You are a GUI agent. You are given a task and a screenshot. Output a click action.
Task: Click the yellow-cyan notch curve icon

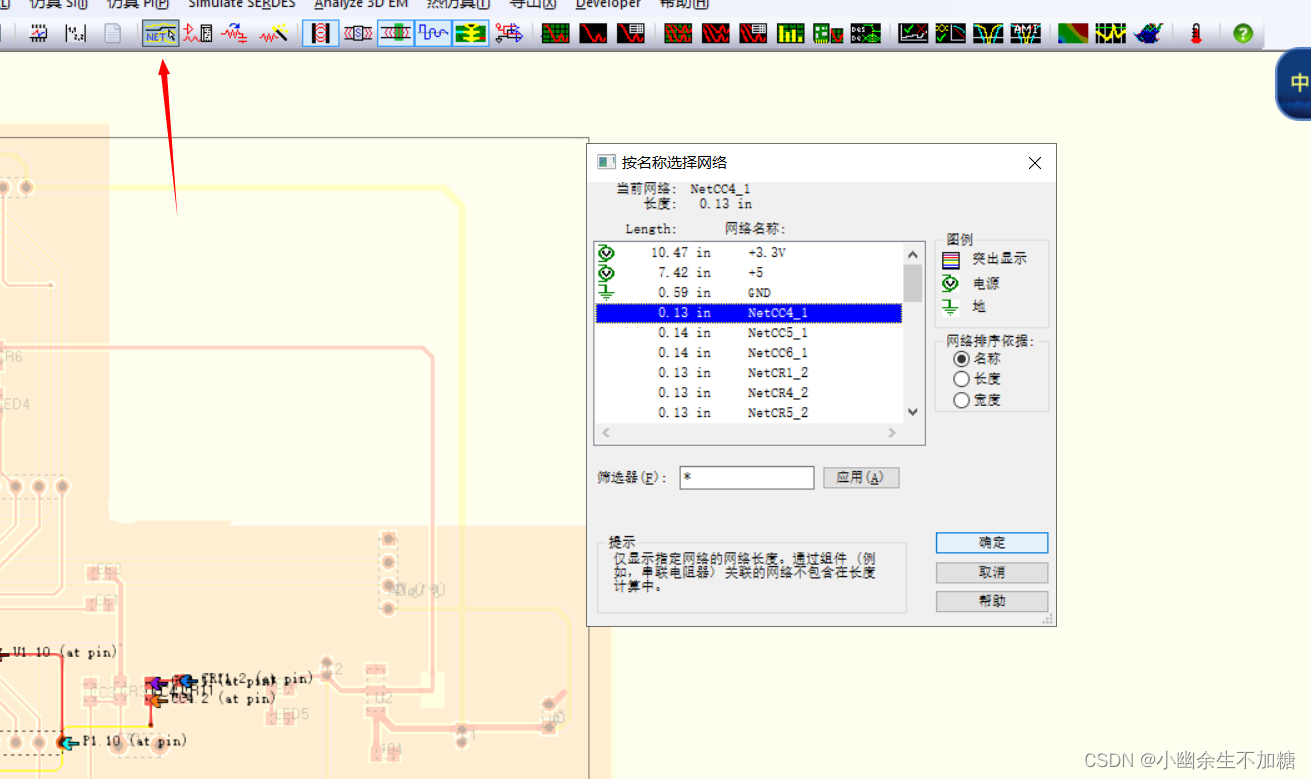click(x=988, y=33)
